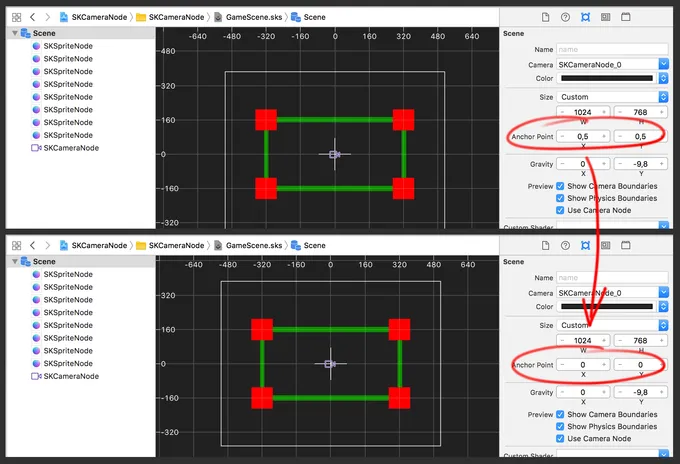Click Name field in lower window
Viewport: 680px width, 464px height.
tap(612, 278)
